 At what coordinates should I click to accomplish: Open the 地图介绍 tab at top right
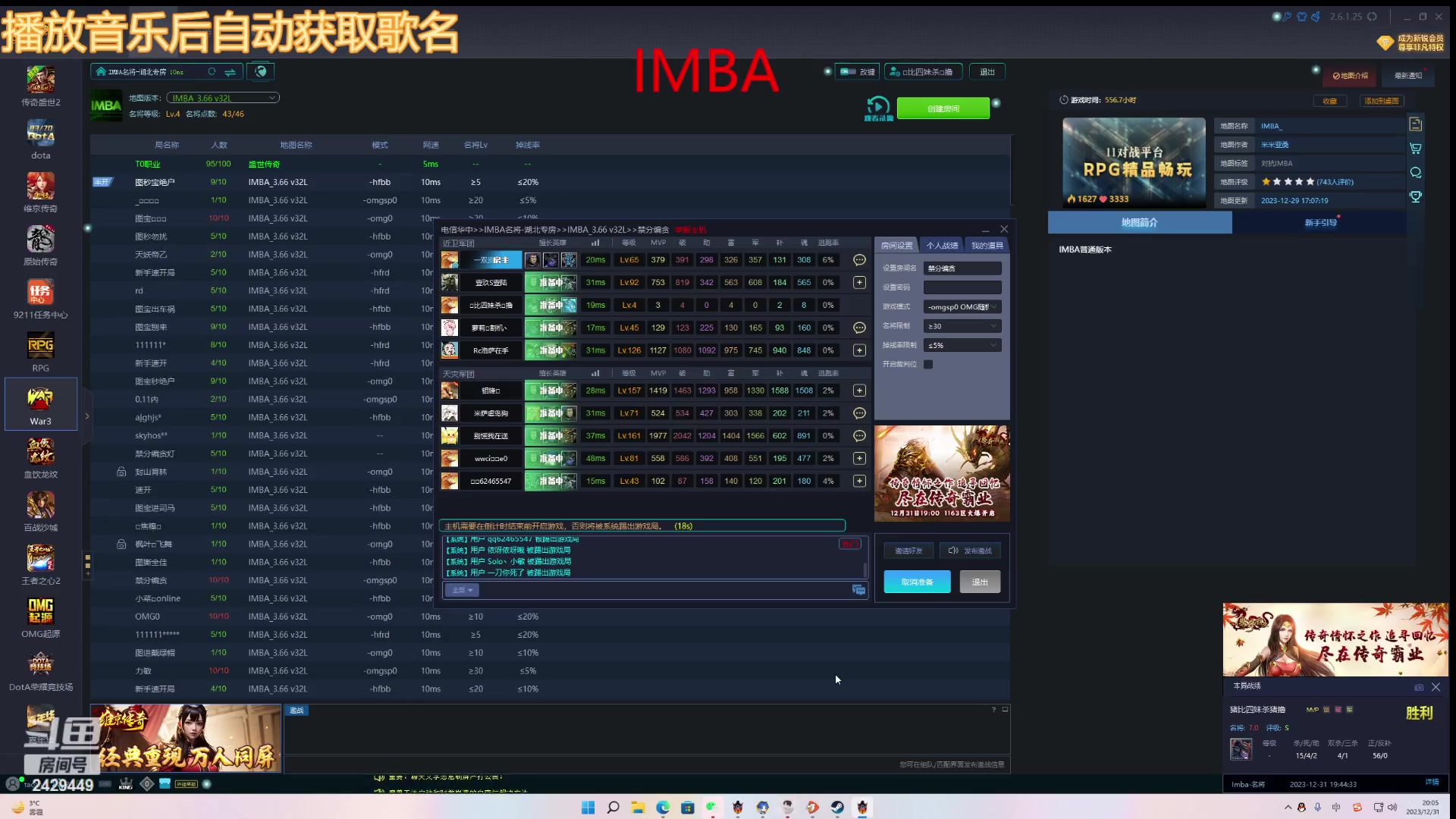point(1350,76)
